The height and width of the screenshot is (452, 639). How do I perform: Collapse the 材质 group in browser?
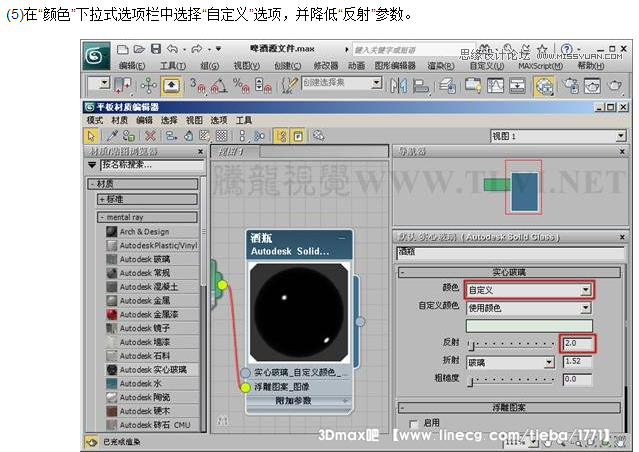tap(143, 184)
